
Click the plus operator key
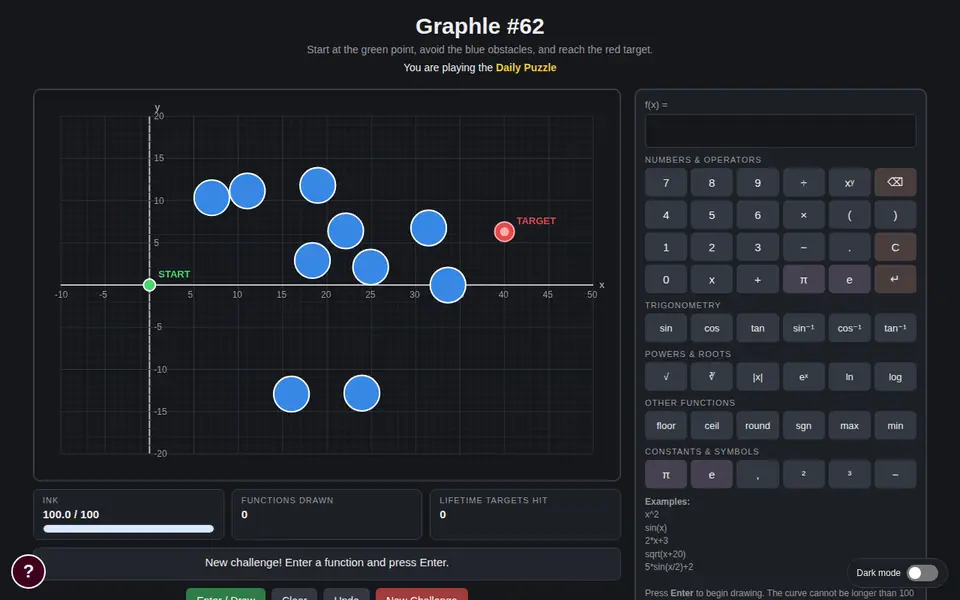(x=757, y=279)
